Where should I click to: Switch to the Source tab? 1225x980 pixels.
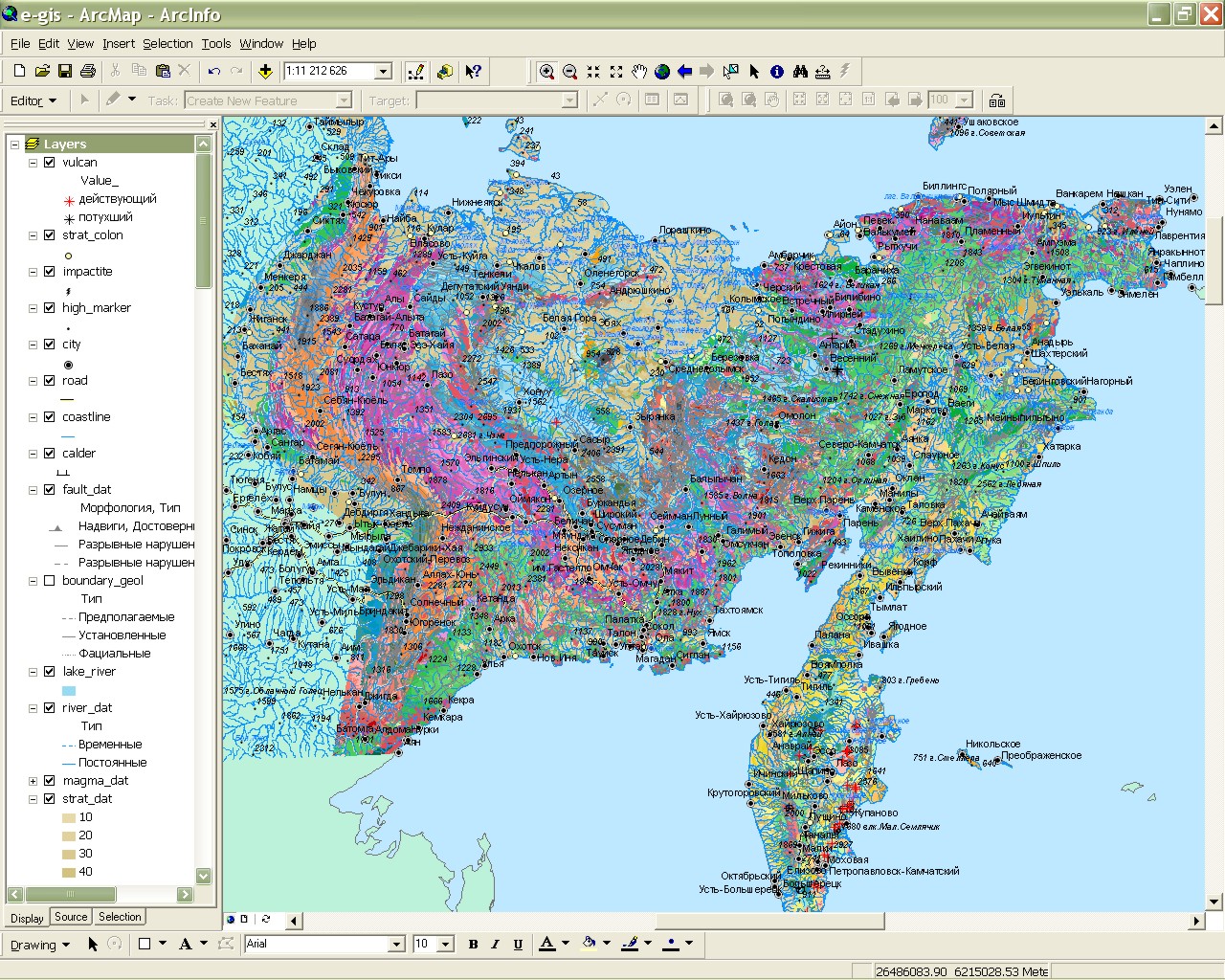pos(71,917)
